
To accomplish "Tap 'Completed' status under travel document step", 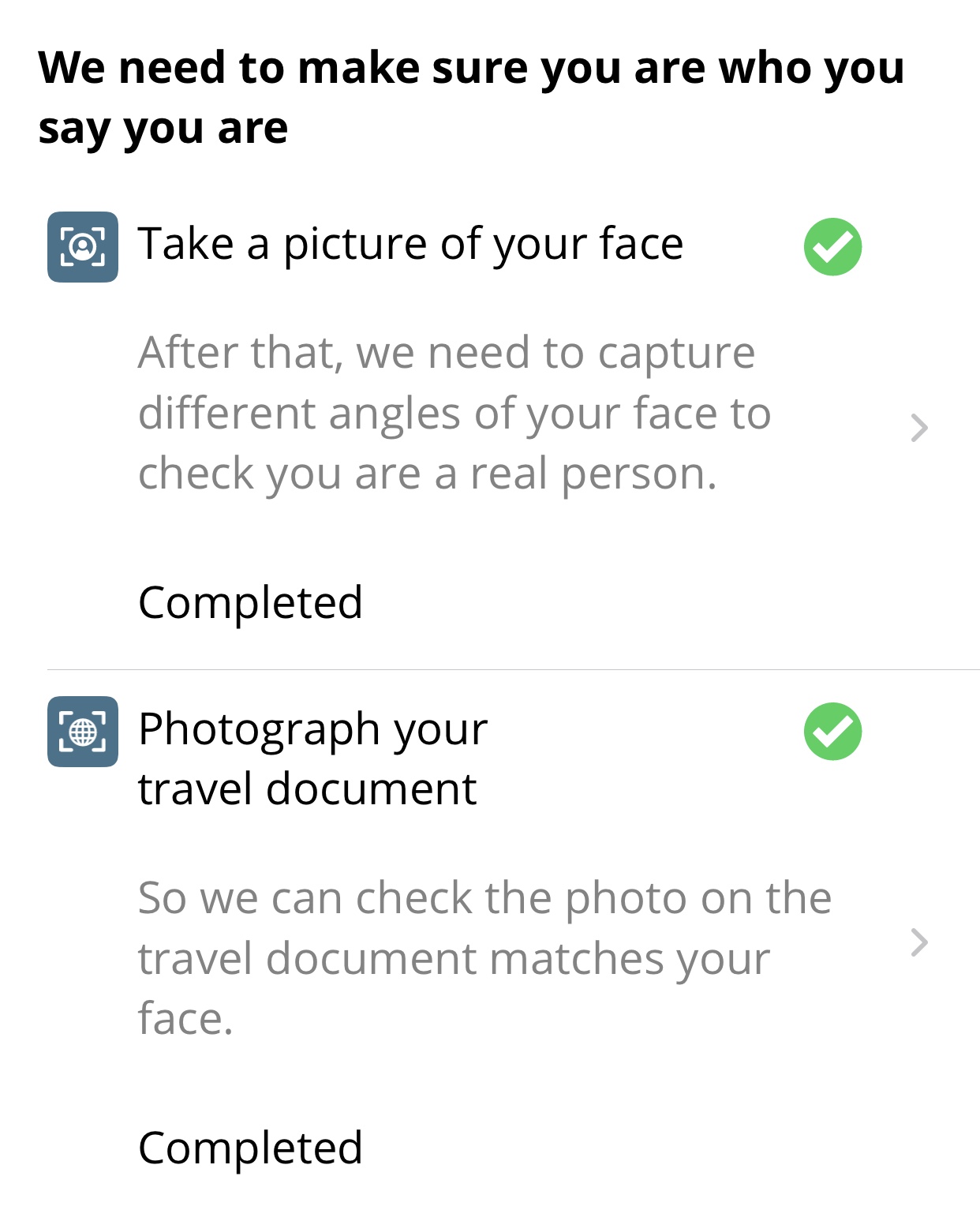I will [x=250, y=1148].
